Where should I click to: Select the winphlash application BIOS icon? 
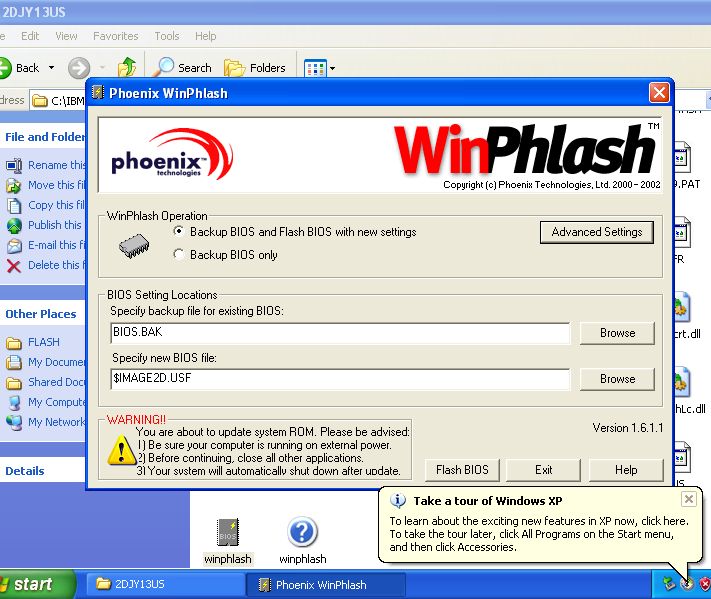click(x=228, y=532)
